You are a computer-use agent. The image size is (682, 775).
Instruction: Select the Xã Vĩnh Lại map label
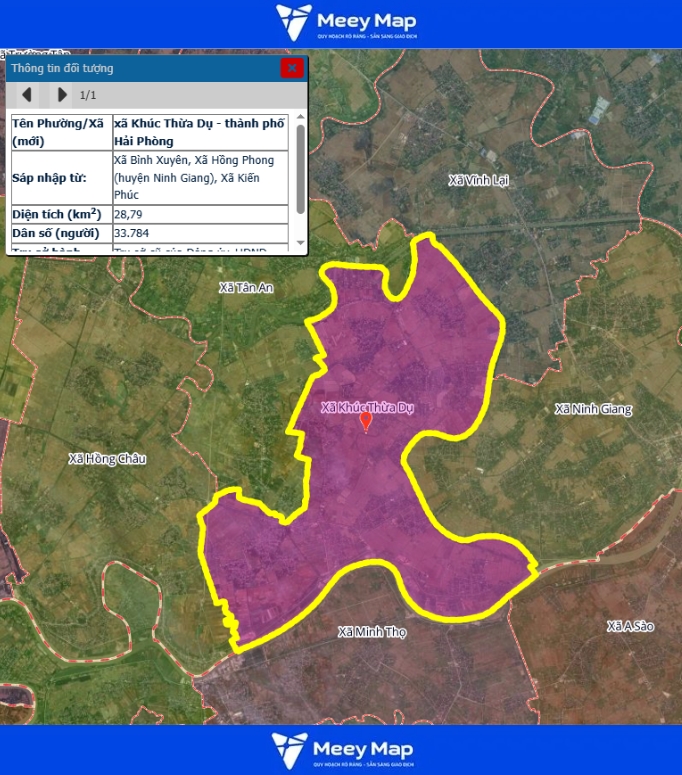(x=479, y=180)
